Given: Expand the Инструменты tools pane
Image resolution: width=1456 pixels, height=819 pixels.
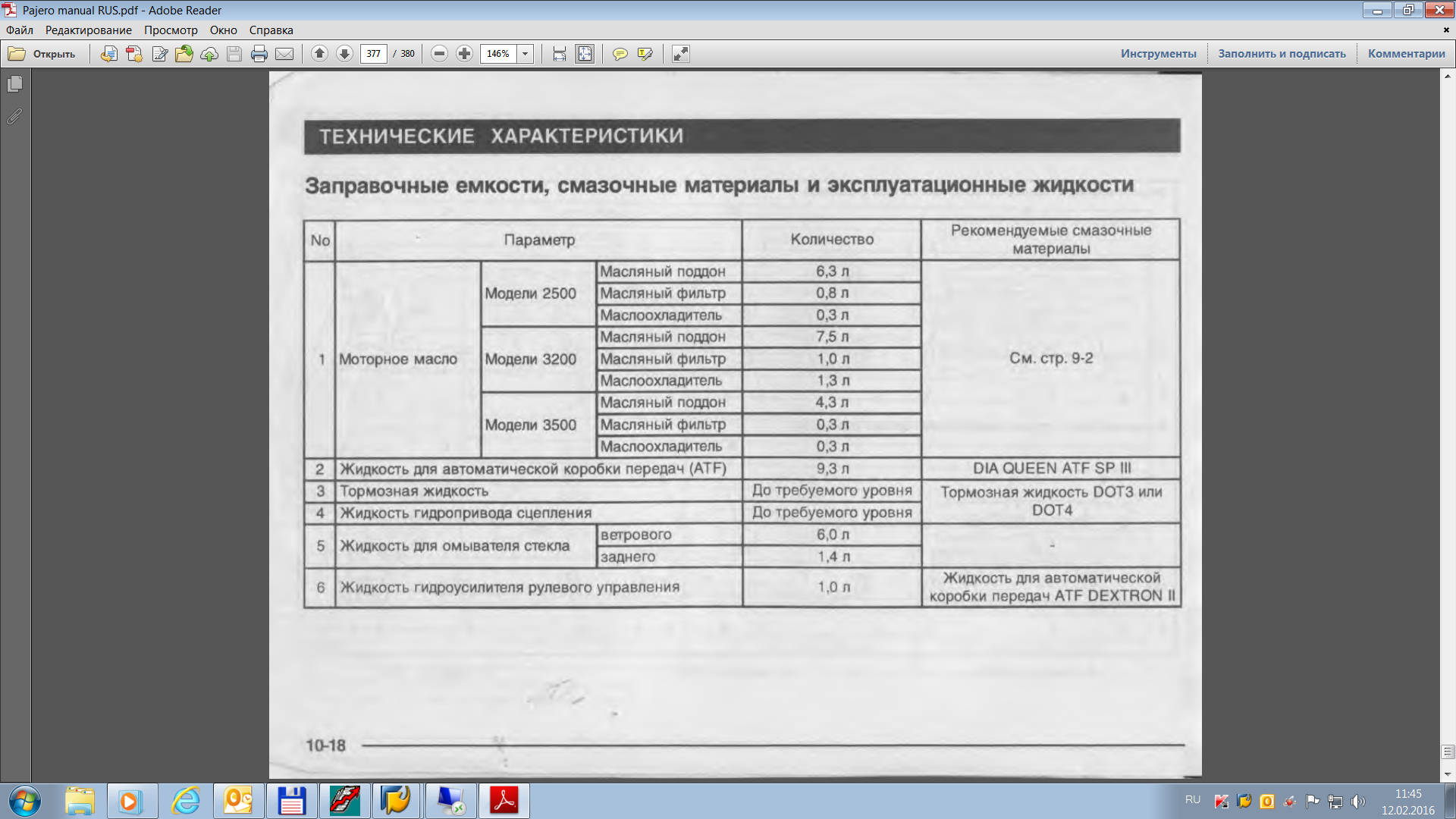Looking at the screenshot, I should tap(1158, 54).
